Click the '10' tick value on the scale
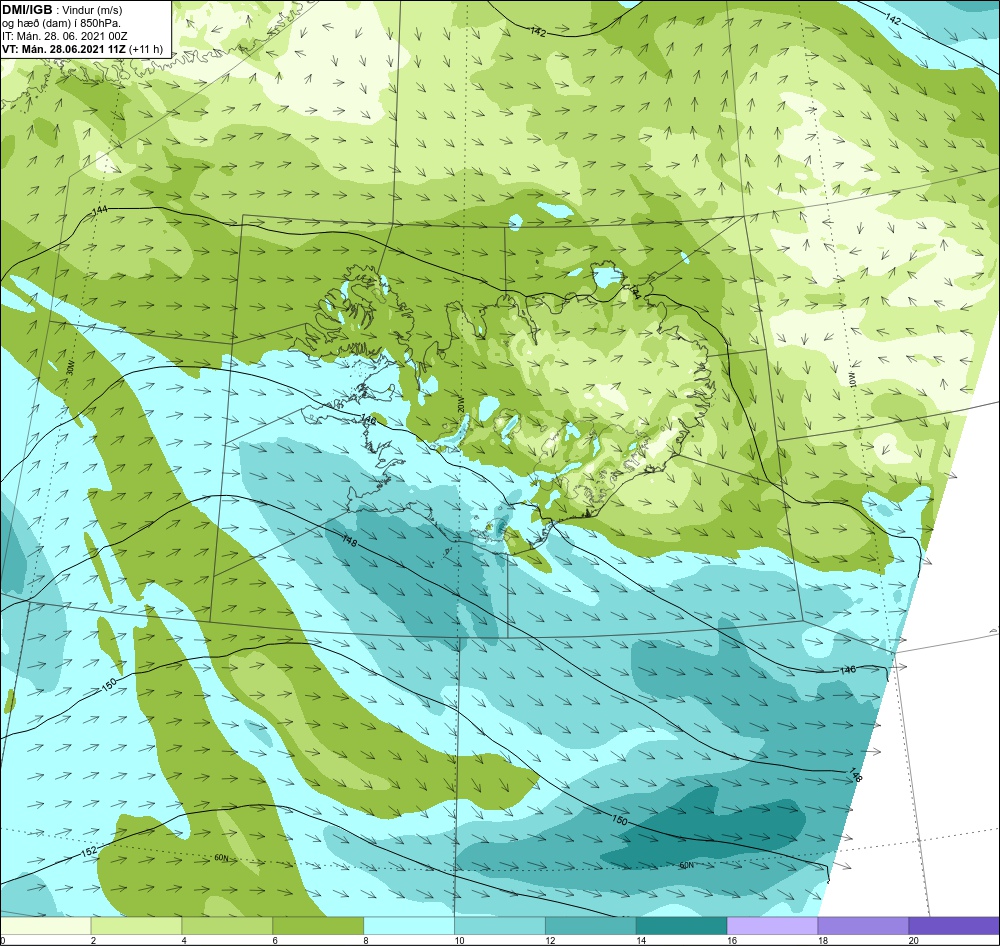 tap(459, 940)
